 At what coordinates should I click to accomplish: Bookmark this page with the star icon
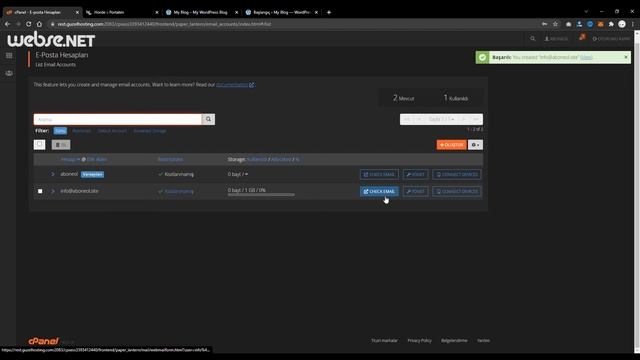tap(556, 24)
